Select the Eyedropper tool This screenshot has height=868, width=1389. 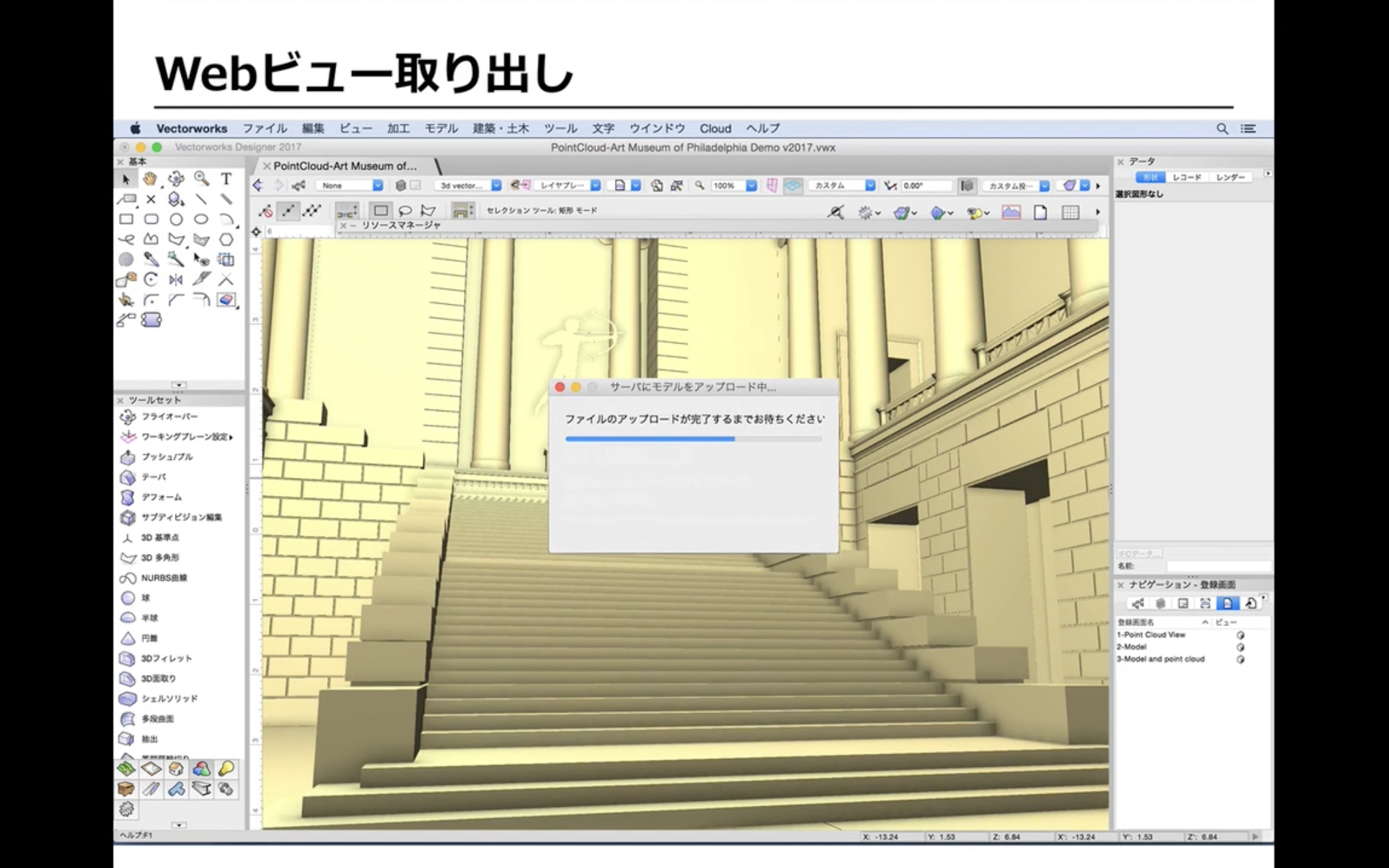(x=151, y=259)
